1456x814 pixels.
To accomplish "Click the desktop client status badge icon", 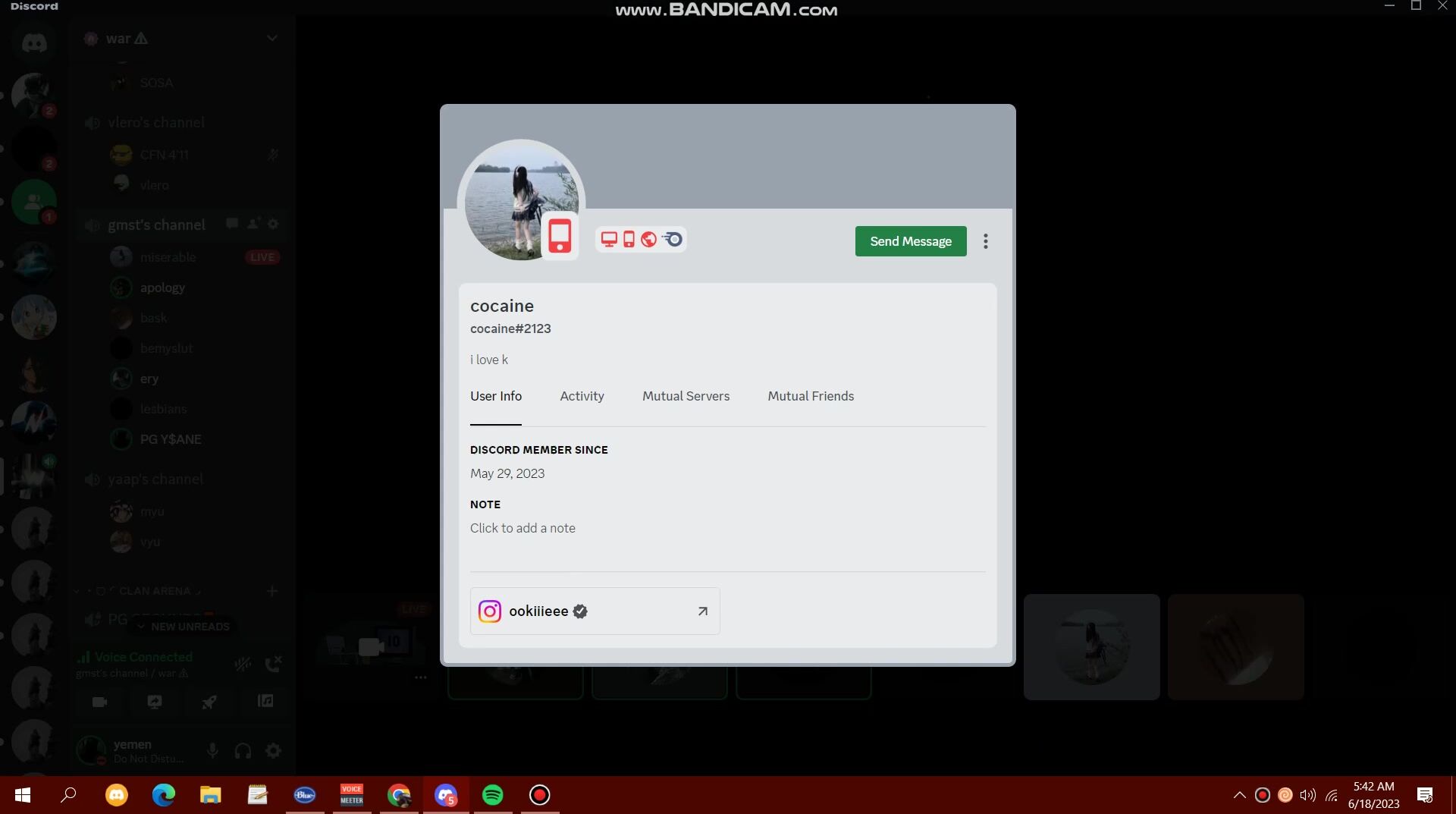I will pyautogui.click(x=609, y=240).
